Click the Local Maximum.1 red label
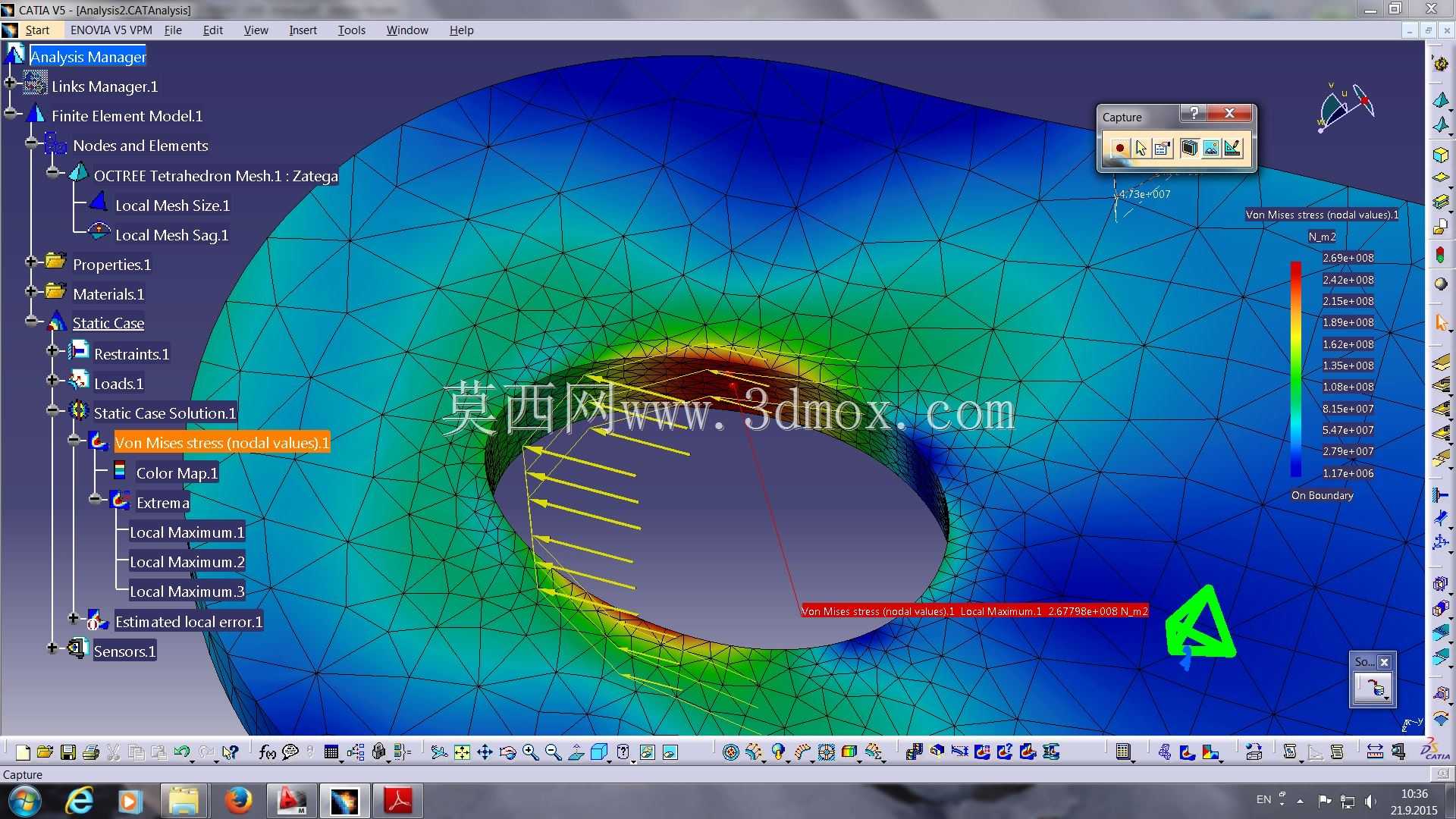 pyautogui.click(x=974, y=611)
